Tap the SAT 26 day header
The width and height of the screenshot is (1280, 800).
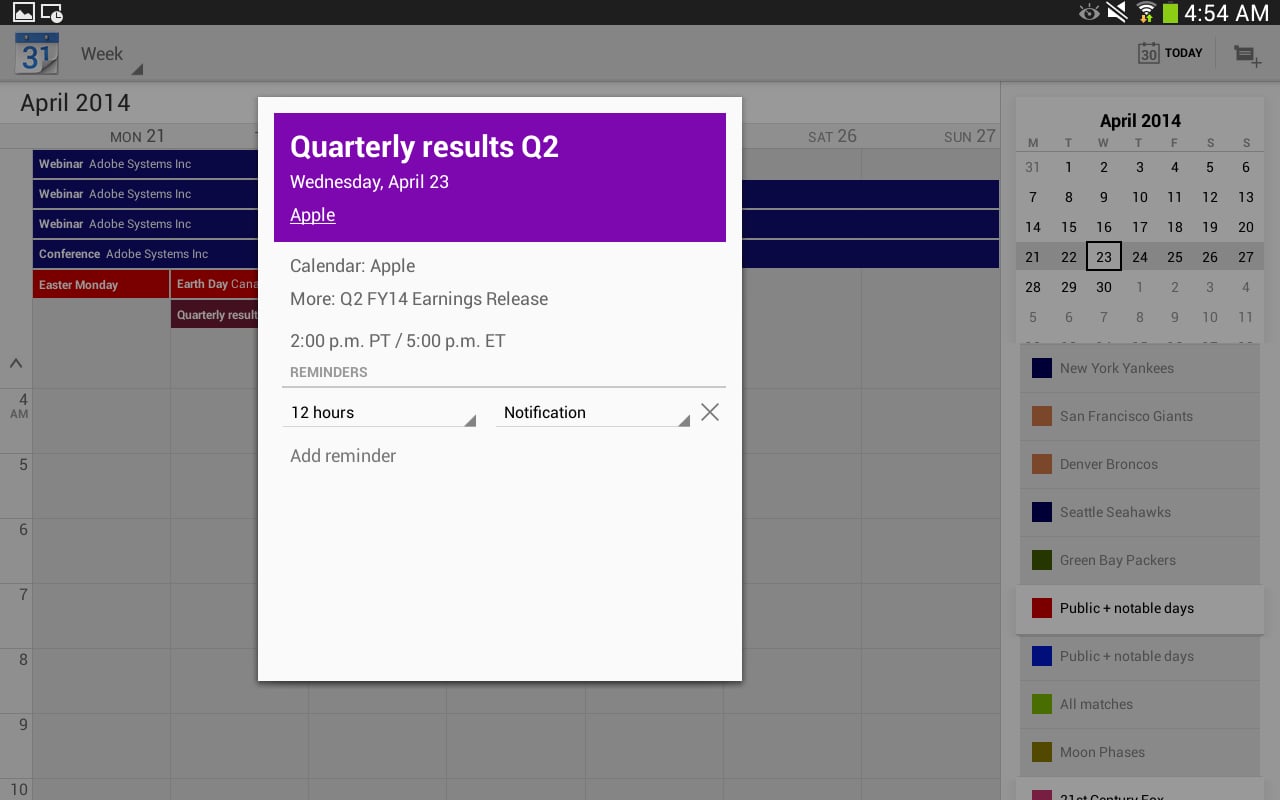(x=832, y=136)
